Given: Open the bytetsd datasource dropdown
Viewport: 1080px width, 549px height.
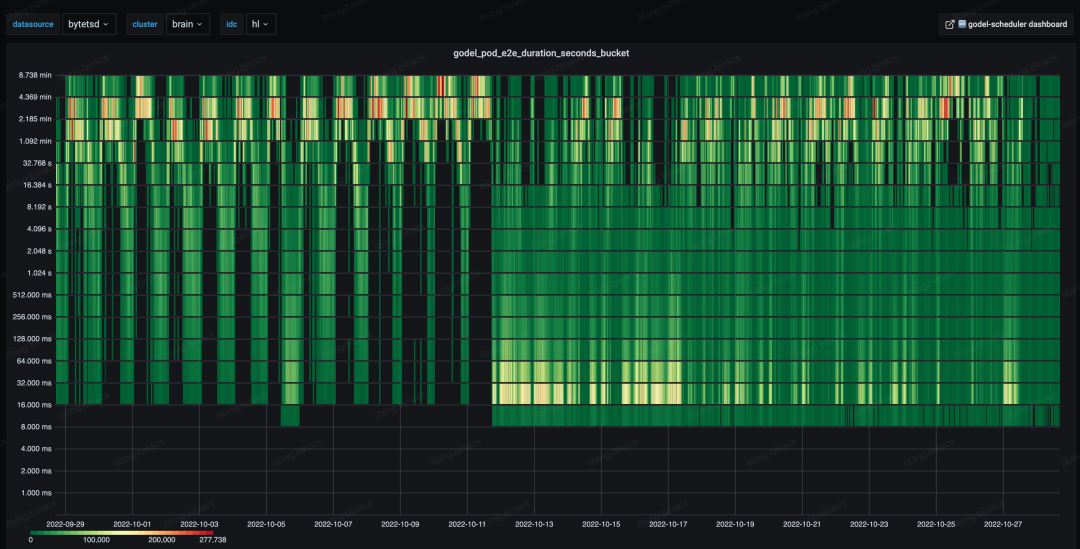Looking at the screenshot, I should 89,23.
